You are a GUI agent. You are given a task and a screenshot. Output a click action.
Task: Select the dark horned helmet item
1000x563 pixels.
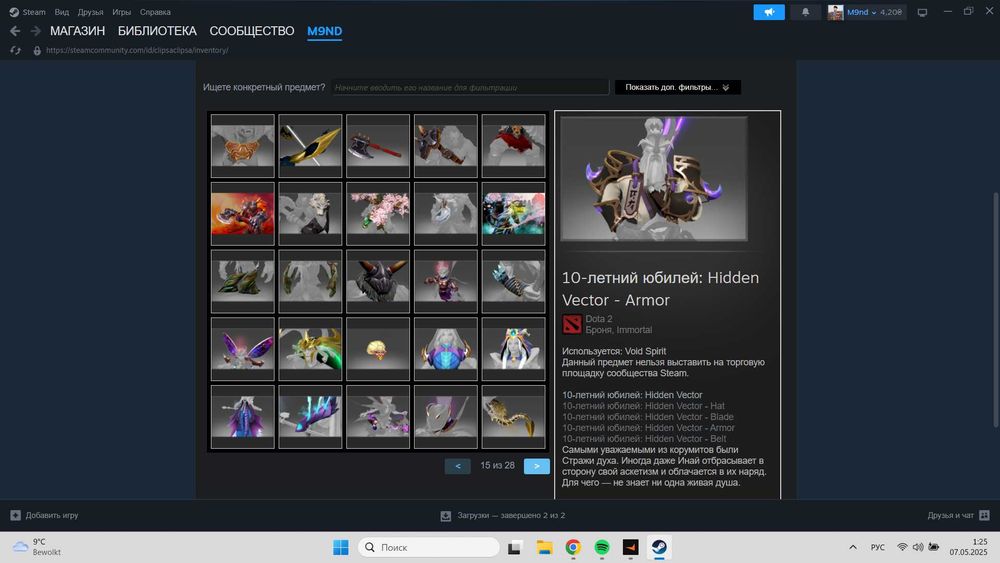pyautogui.click(x=378, y=281)
